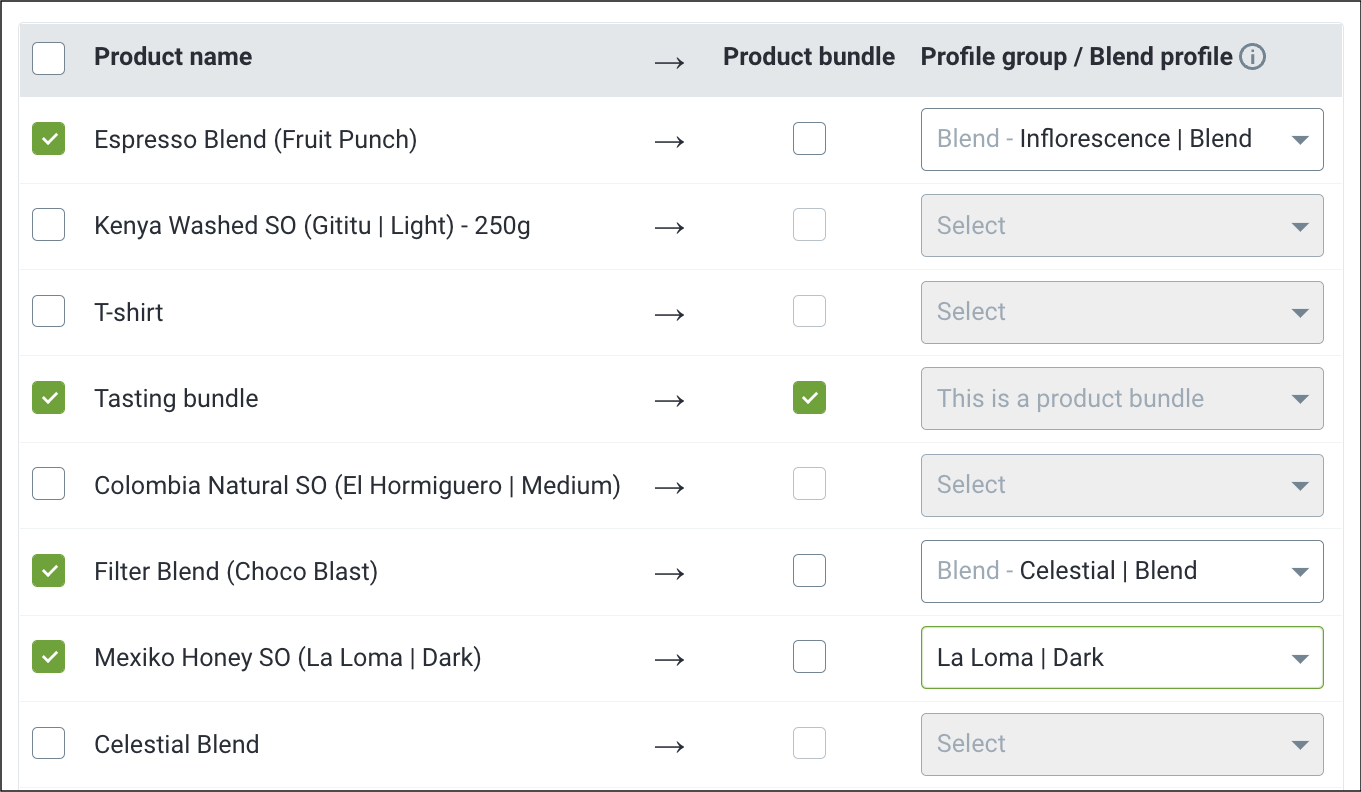Screen dimensions: 1361x792
Task: Click the Colombia Natural SO product name
Action: [x=357, y=486]
